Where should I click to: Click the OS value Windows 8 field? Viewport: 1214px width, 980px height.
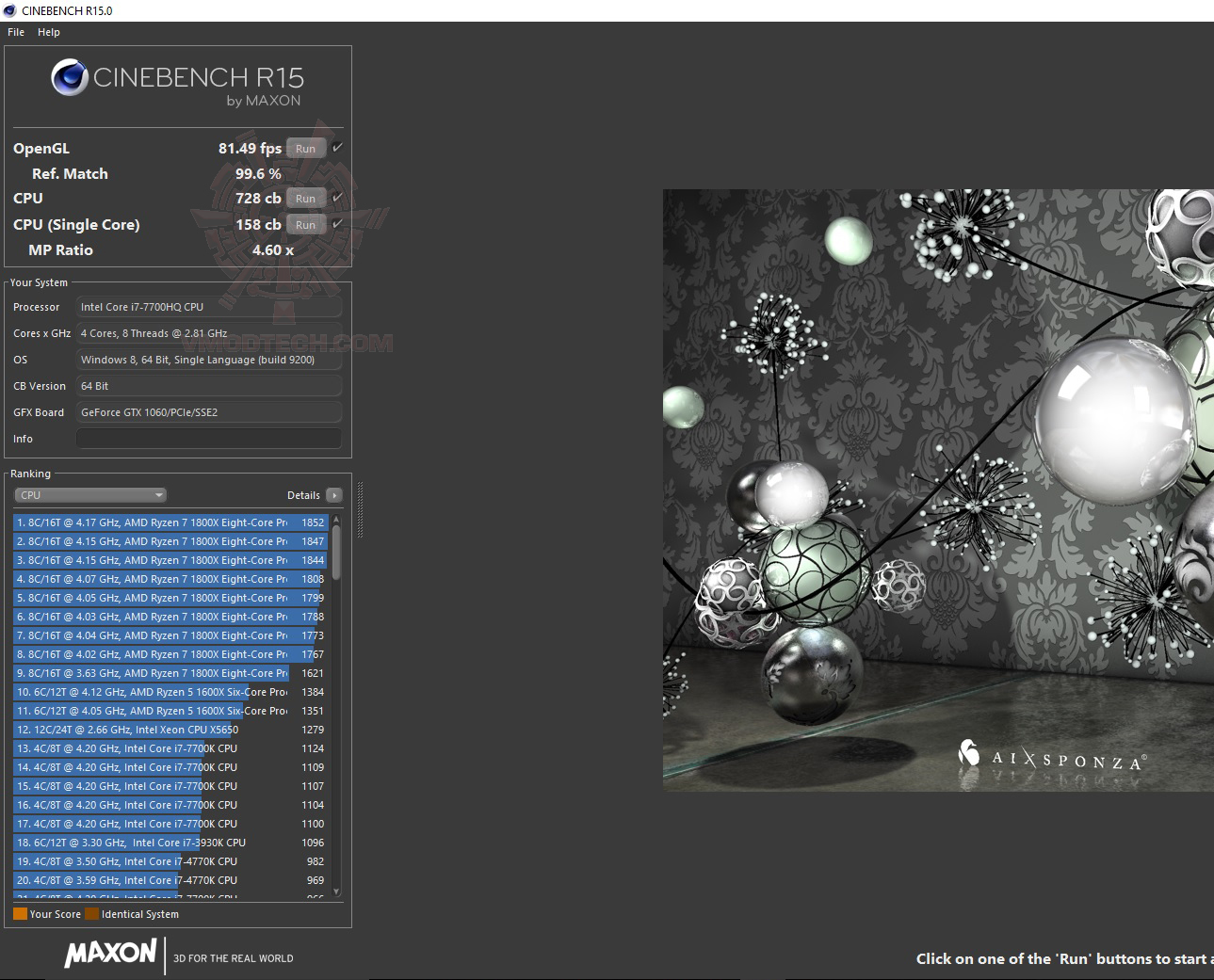point(209,360)
